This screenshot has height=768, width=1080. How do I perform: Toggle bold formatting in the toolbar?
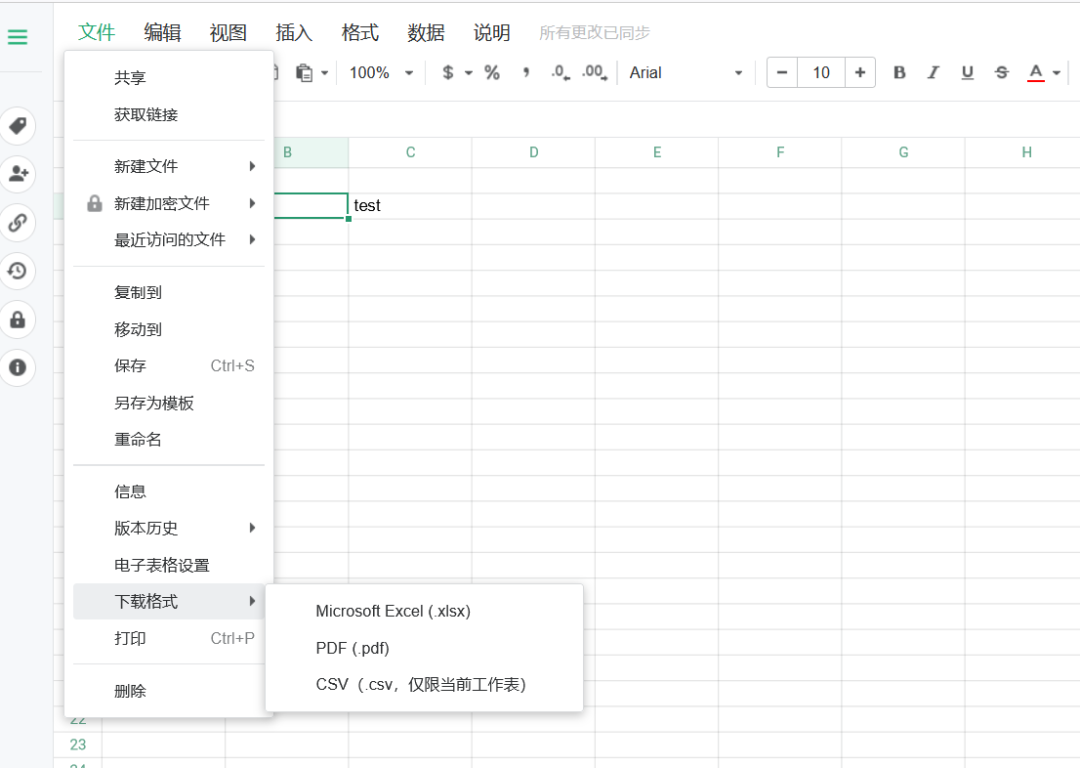point(899,72)
